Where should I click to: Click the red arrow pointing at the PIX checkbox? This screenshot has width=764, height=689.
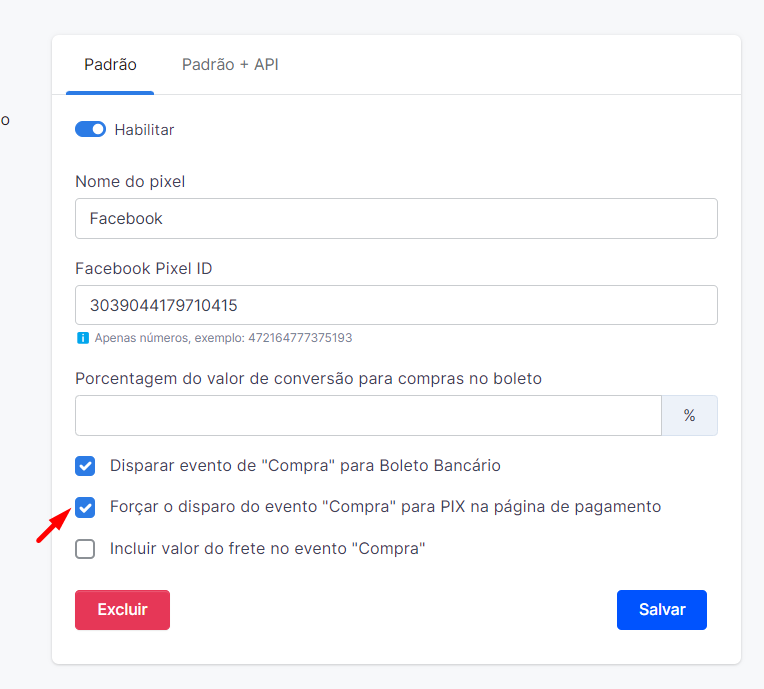(x=54, y=525)
